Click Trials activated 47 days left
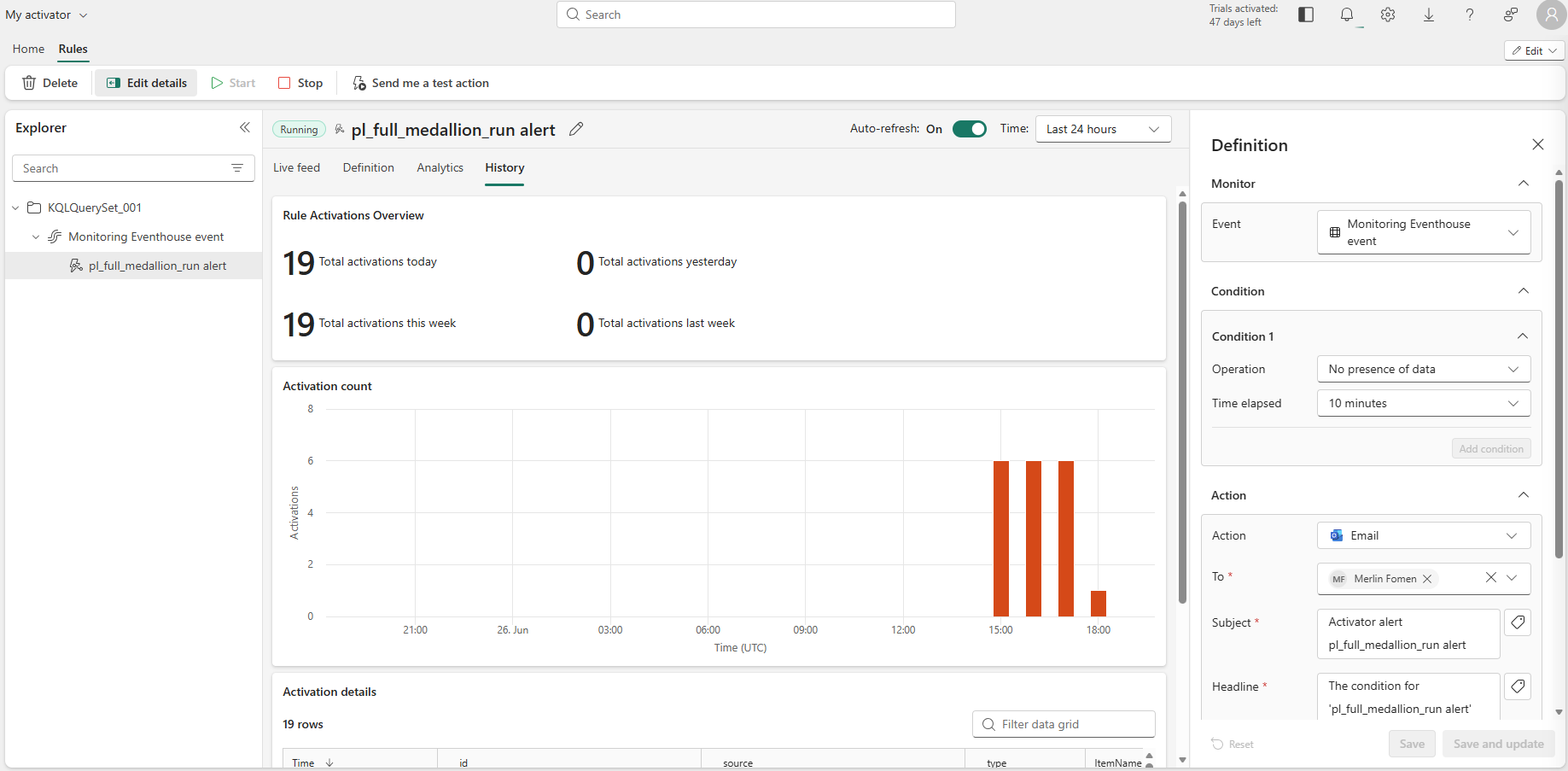 pyautogui.click(x=1243, y=15)
